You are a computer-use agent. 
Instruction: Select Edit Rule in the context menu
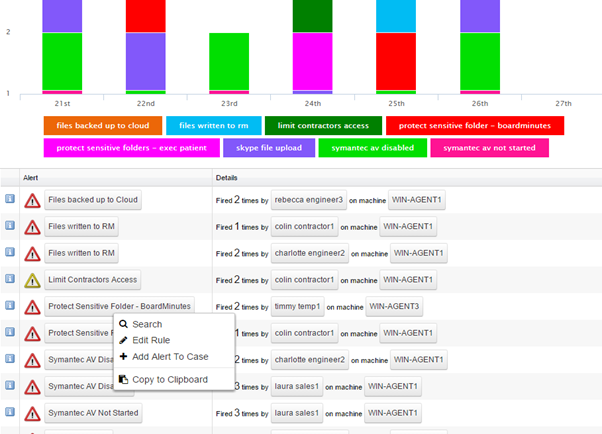[150, 340]
